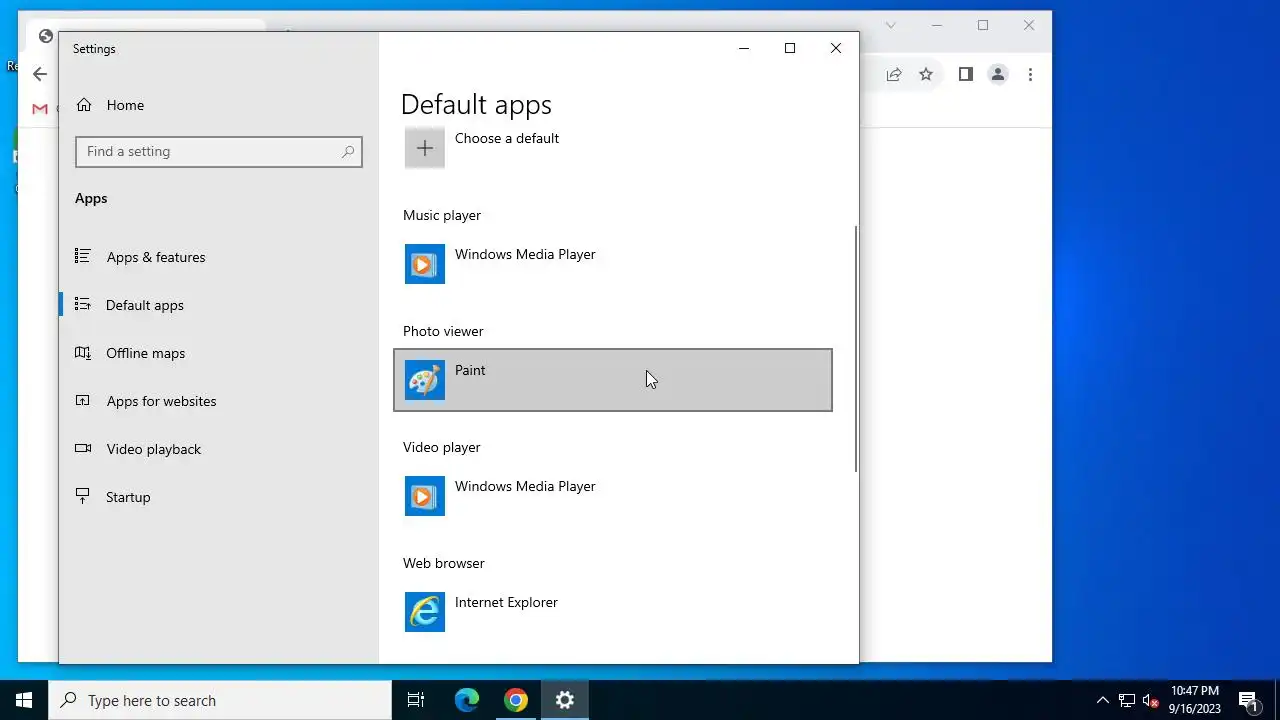Bookmark this page with Chrome's star
1280x720 pixels.
(926, 74)
